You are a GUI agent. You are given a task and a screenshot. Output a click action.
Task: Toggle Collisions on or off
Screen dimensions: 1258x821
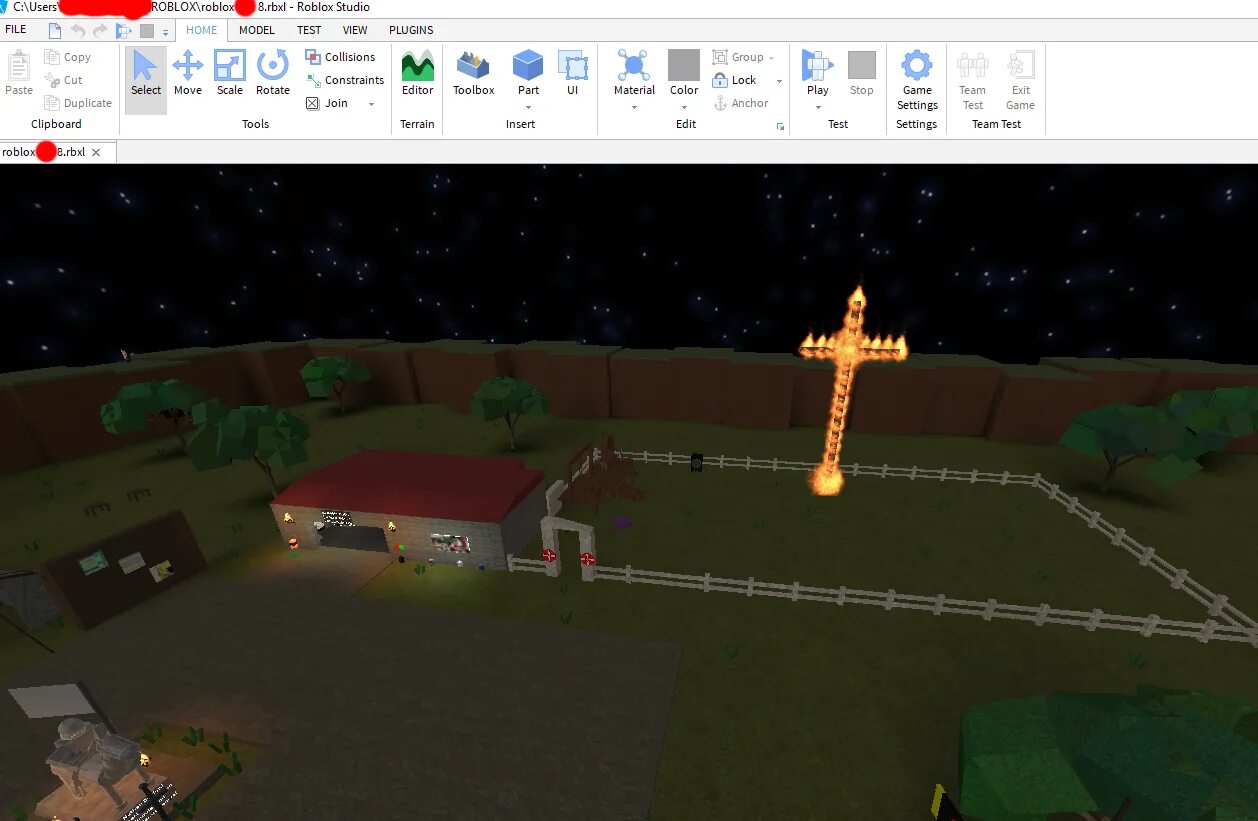[340, 57]
